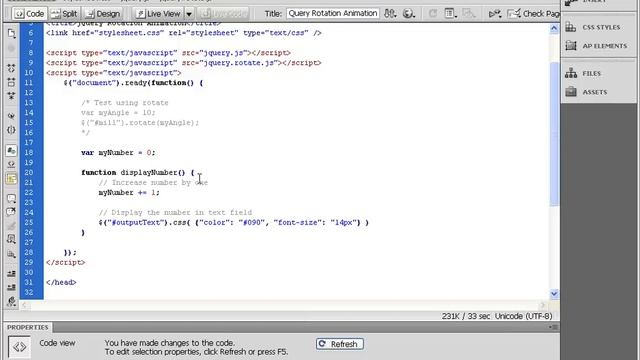The image size is (640, 360).
Task: Open Preview/Debug in Browser globe icon
Action: click(x=409, y=14)
